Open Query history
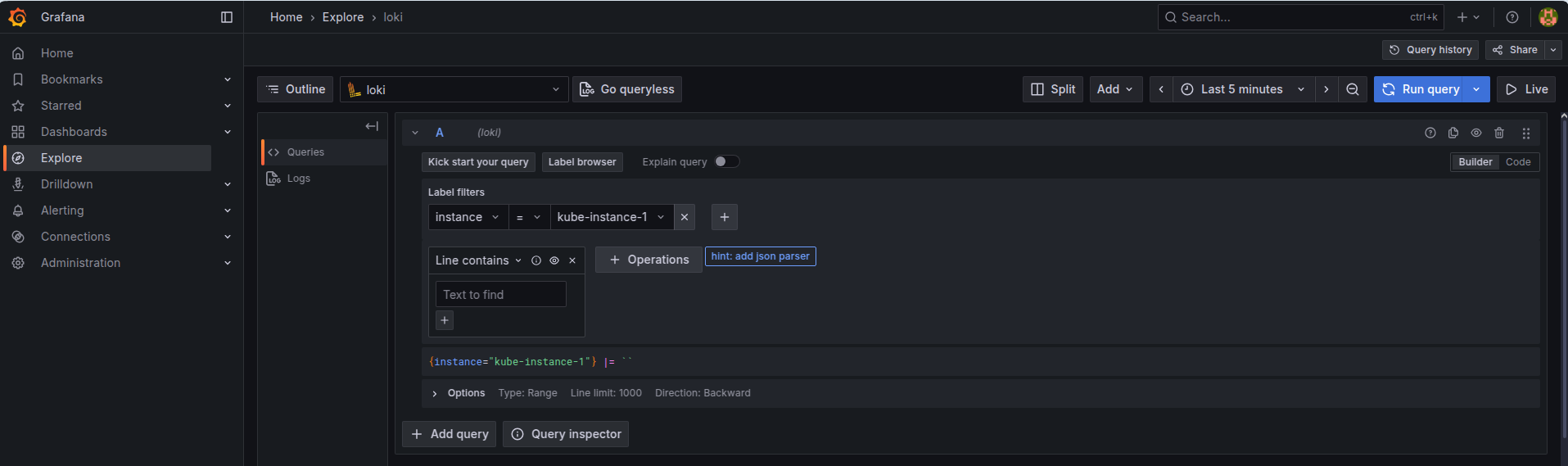Image resolution: width=1568 pixels, height=466 pixels. coord(1430,50)
